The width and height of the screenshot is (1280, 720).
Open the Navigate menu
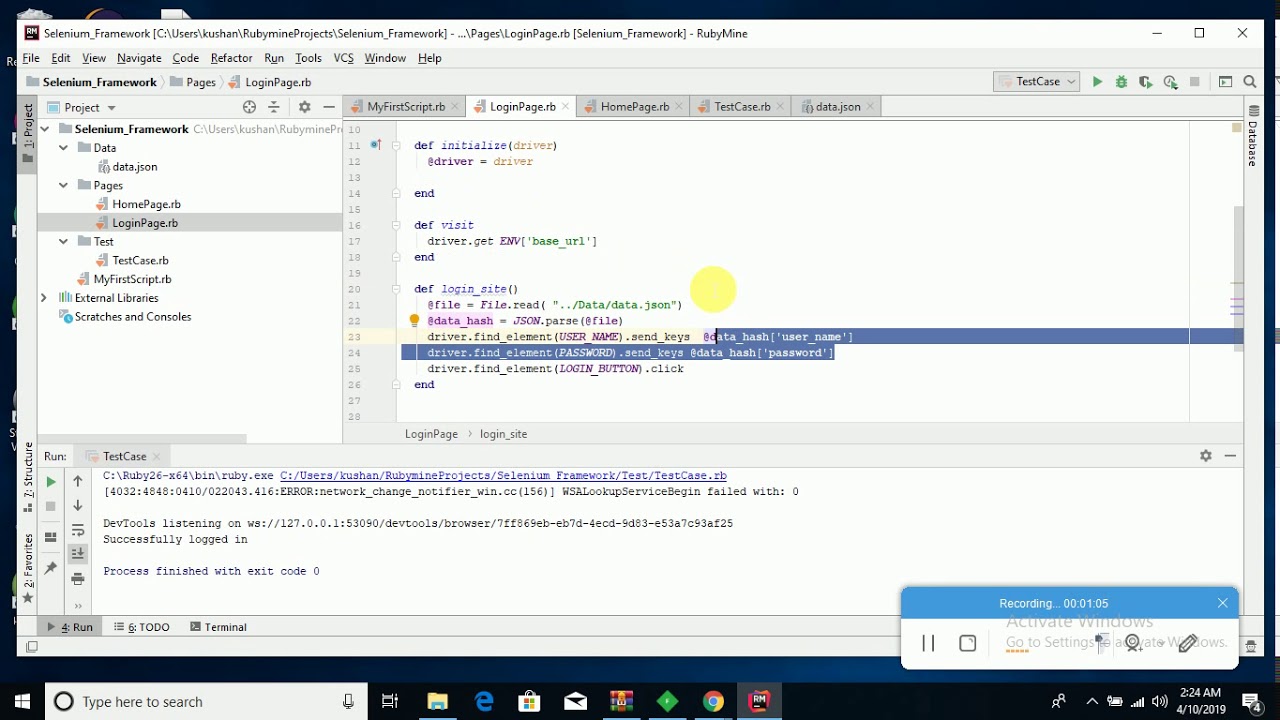139,58
